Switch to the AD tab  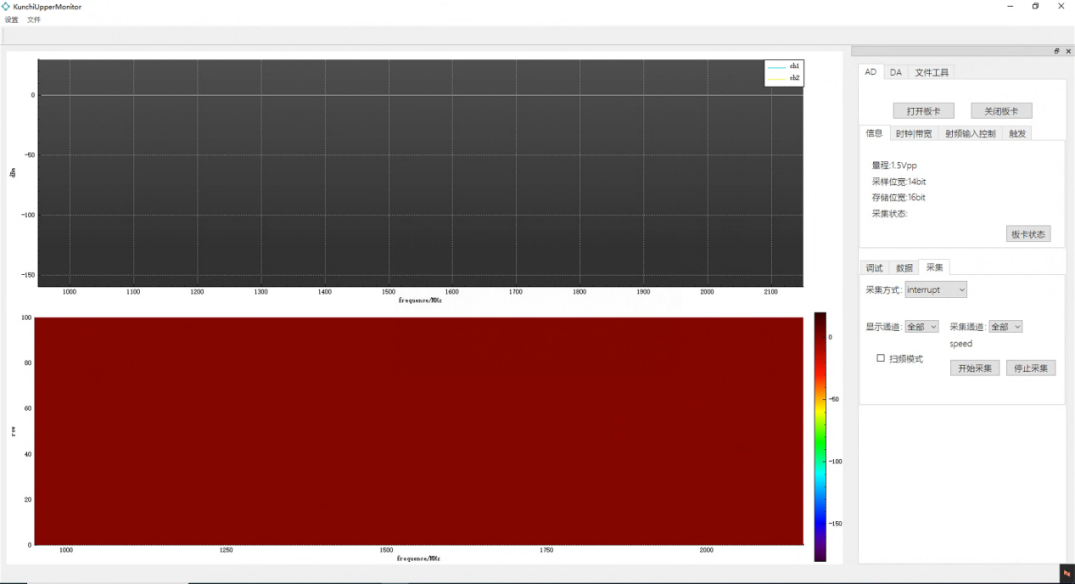pos(870,72)
